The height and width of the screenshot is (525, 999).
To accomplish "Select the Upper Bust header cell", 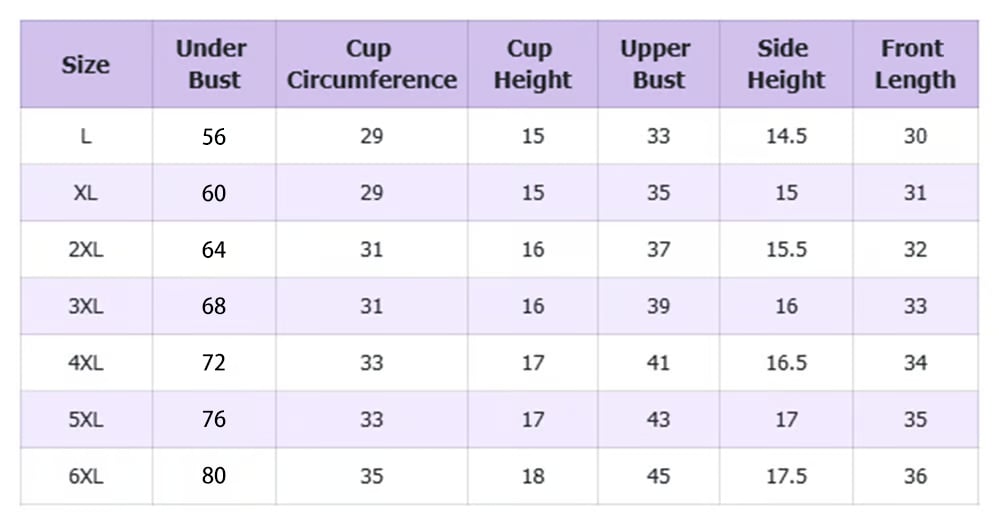I will [x=657, y=64].
